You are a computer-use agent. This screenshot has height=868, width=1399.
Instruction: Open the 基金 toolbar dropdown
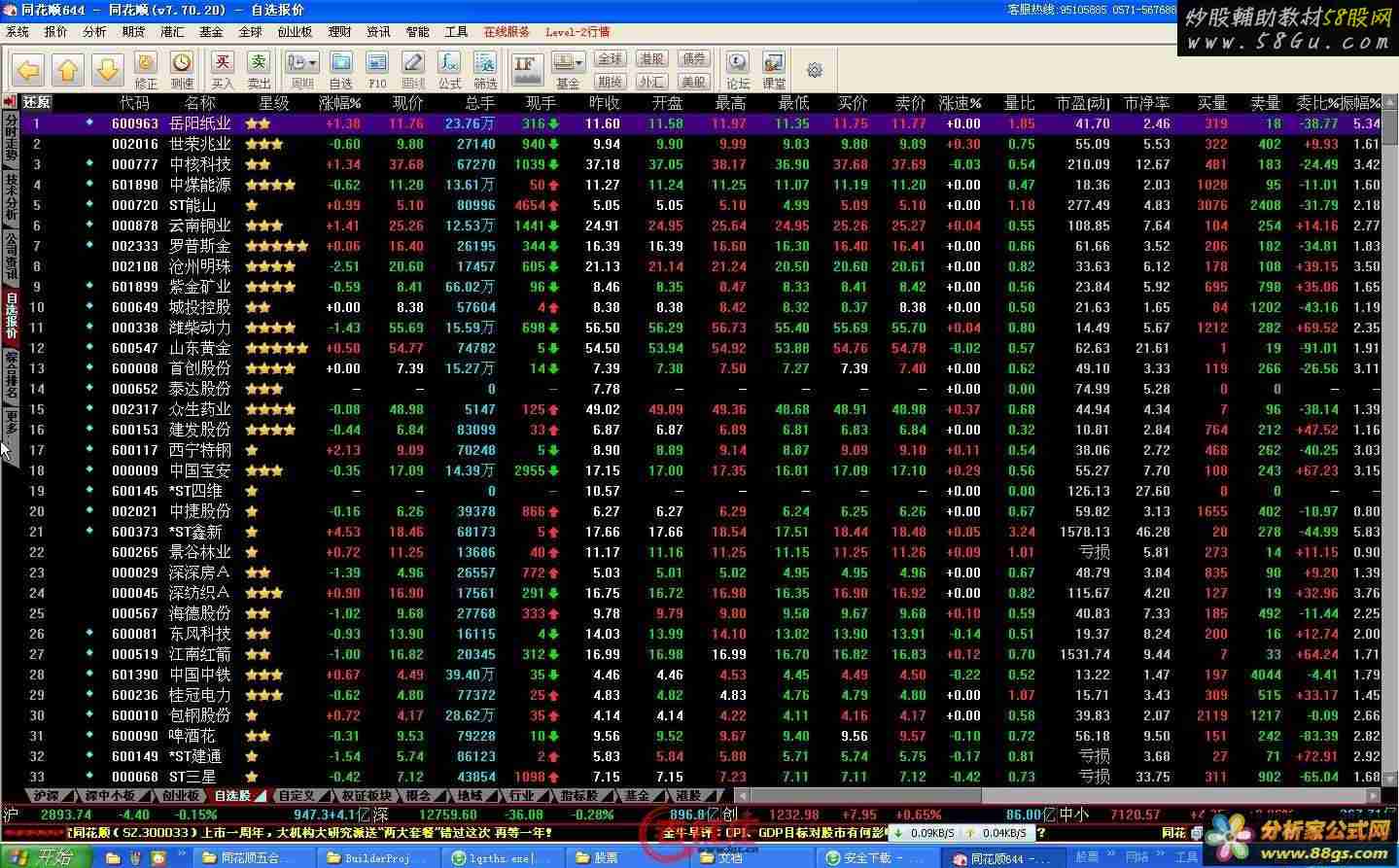(568, 71)
